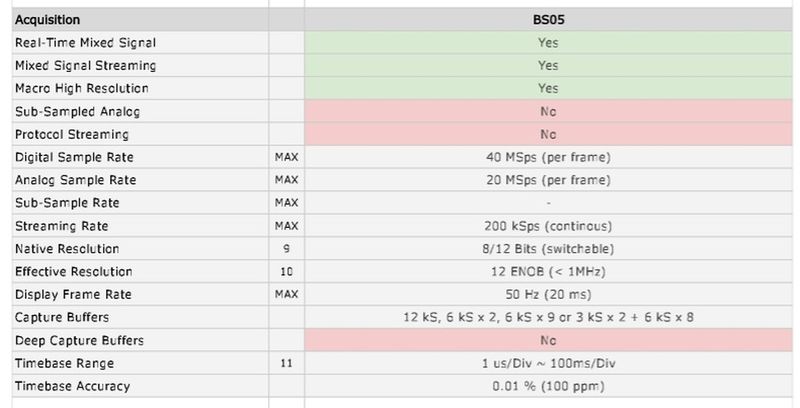Open footnote 11 beside Timebase Range

287,364
